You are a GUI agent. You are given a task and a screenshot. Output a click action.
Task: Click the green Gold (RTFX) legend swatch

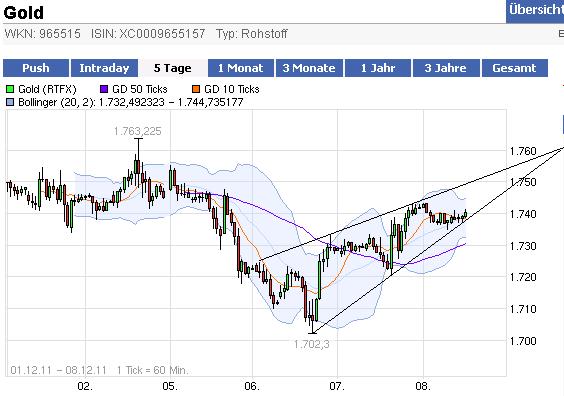pyautogui.click(x=10, y=89)
